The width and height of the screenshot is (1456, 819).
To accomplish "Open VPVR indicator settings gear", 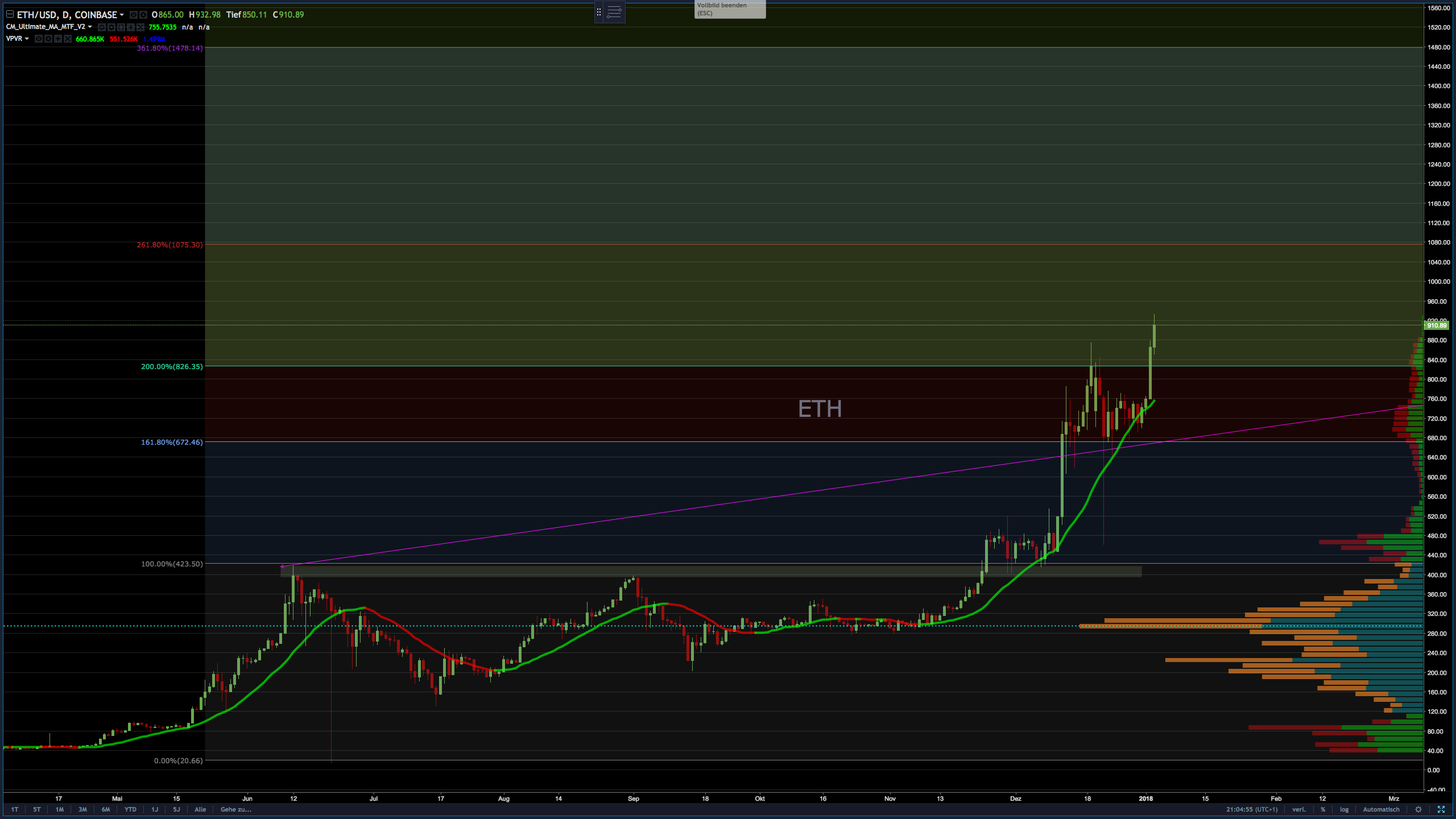I will pos(48,39).
